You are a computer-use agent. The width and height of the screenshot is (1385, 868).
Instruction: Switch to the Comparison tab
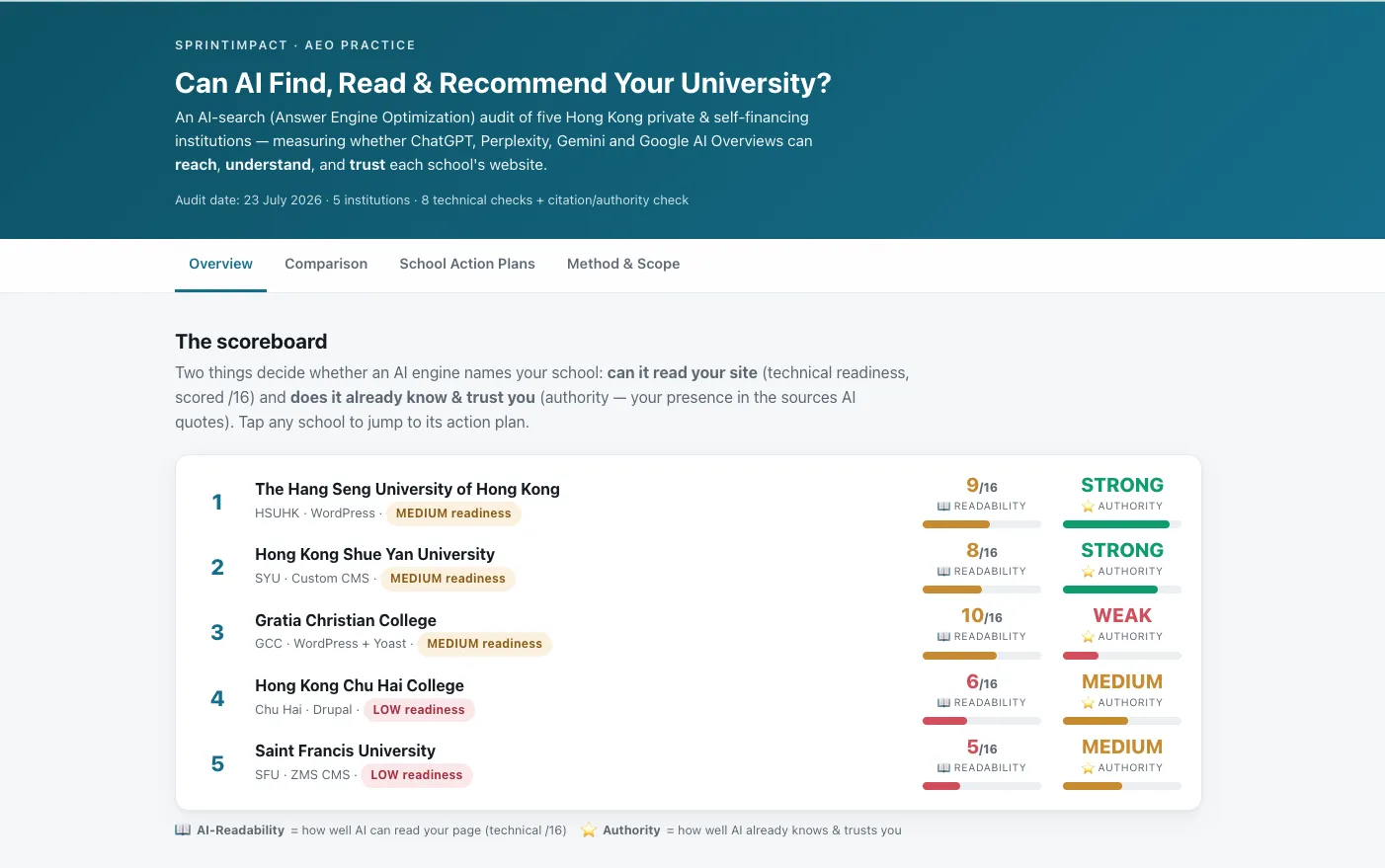(326, 264)
